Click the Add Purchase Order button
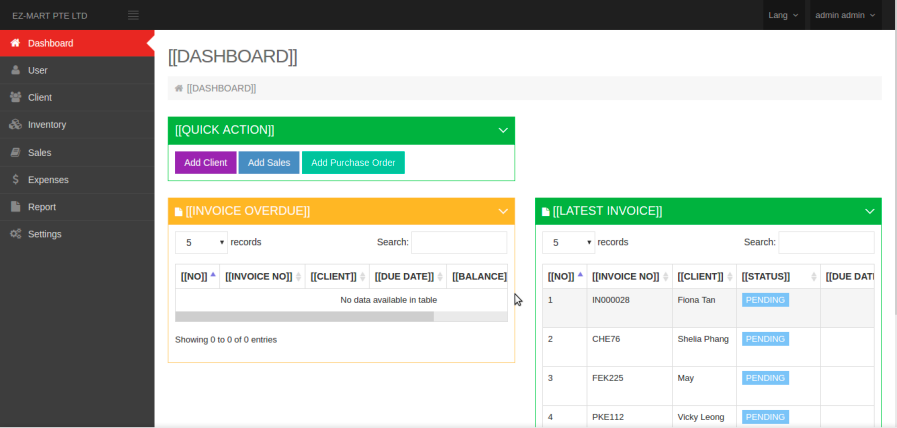This screenshot has height=428, width=897. tap(353, 163)
